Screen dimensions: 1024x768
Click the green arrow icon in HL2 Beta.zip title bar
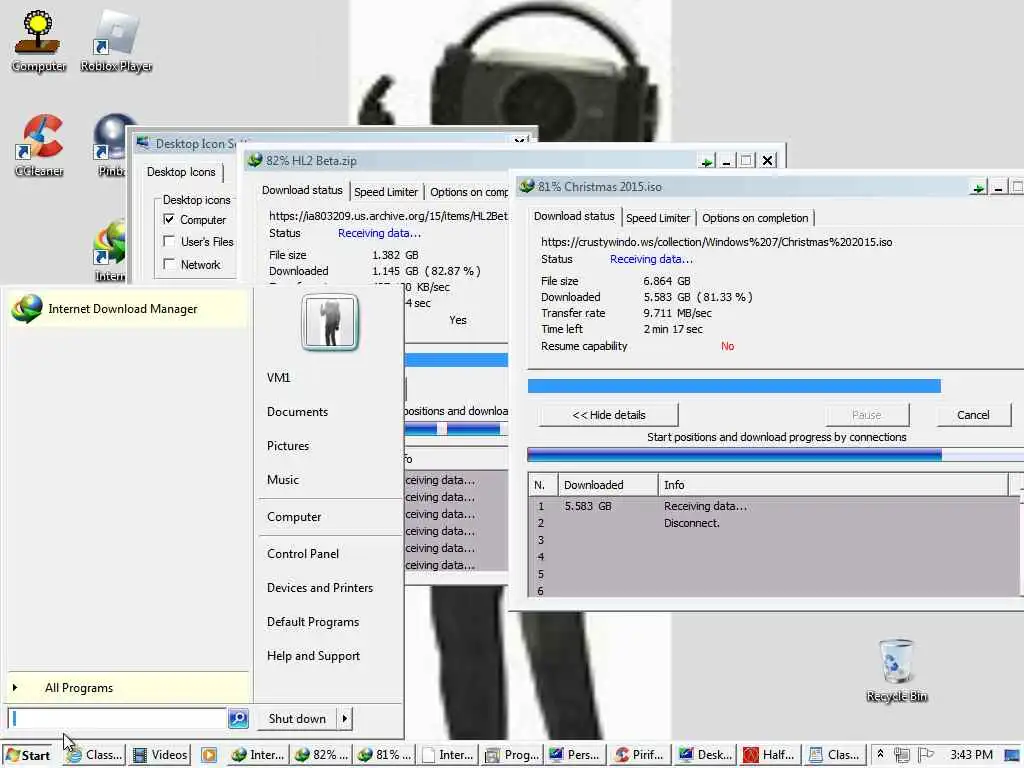point(706,161)
